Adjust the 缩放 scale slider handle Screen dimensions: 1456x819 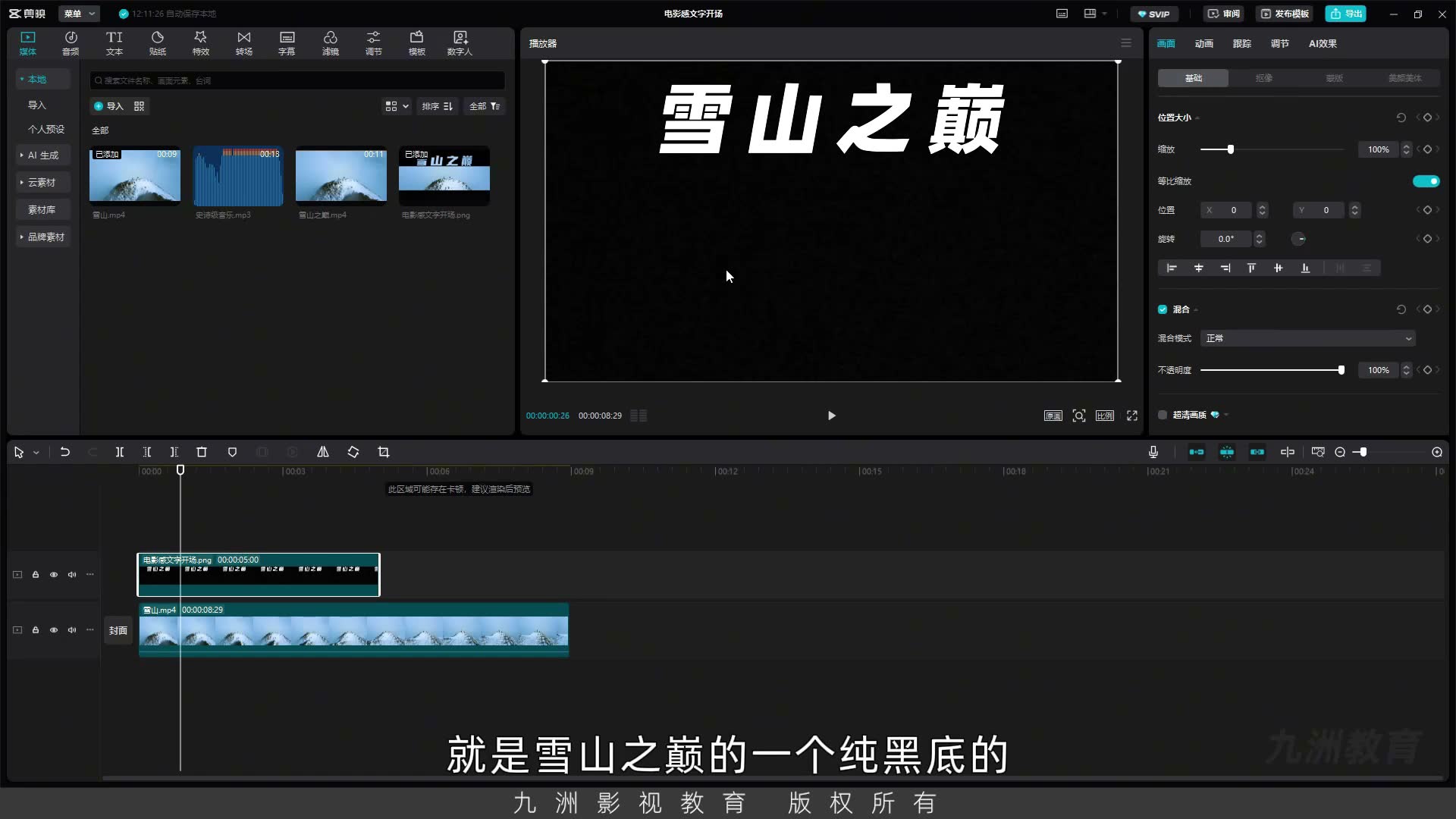pos(1231,149)
